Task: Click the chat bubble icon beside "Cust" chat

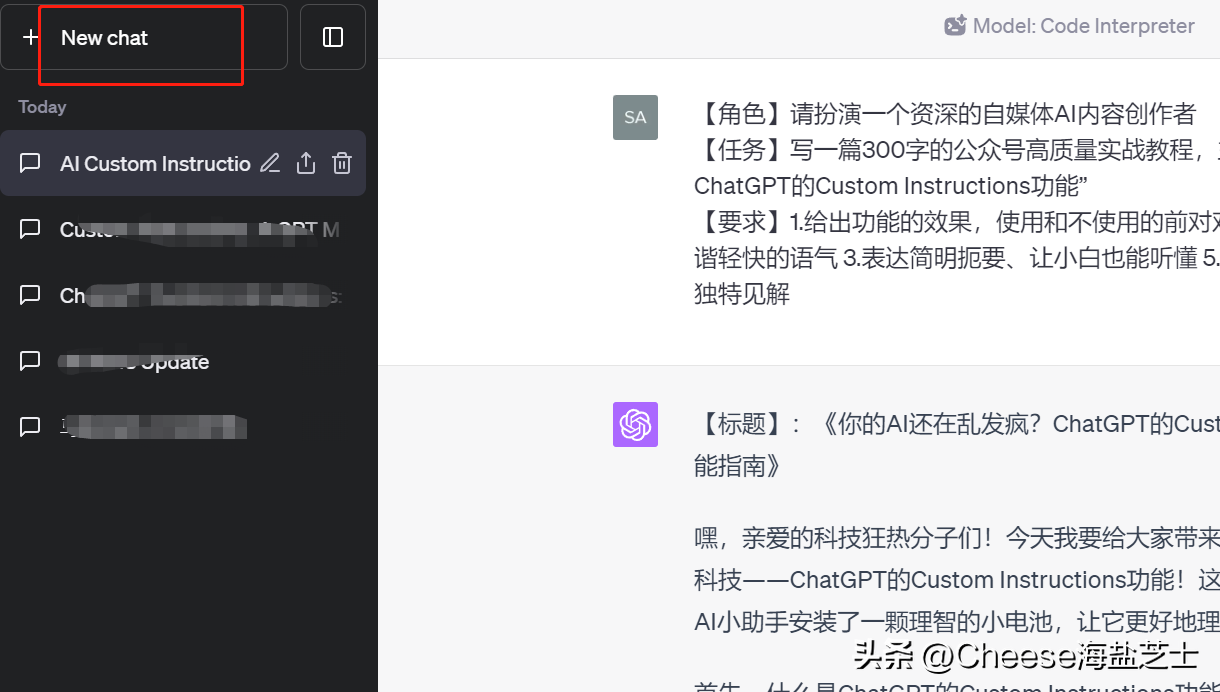Action: [31, 230]
